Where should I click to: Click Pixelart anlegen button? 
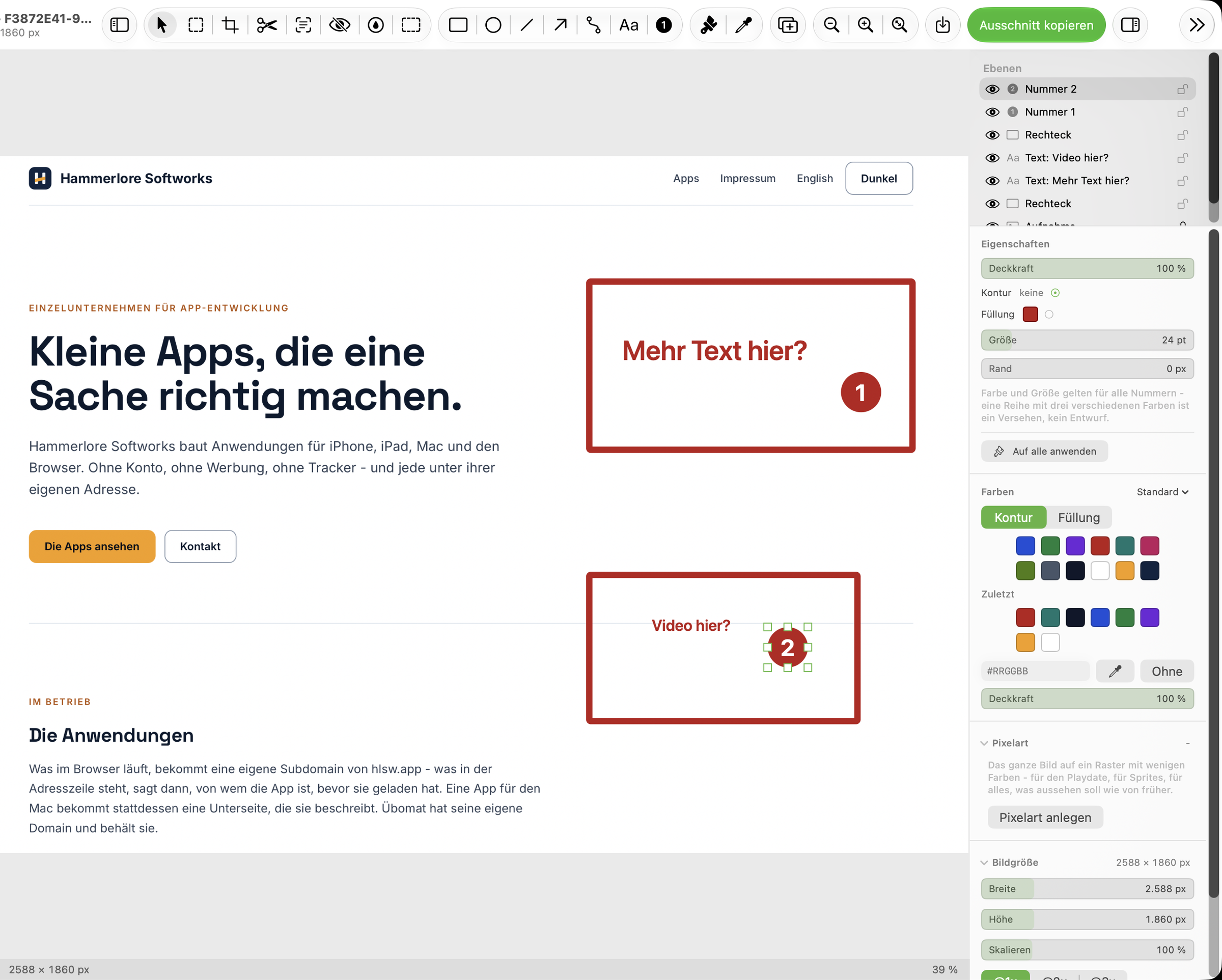click(x=1045, y=817)
